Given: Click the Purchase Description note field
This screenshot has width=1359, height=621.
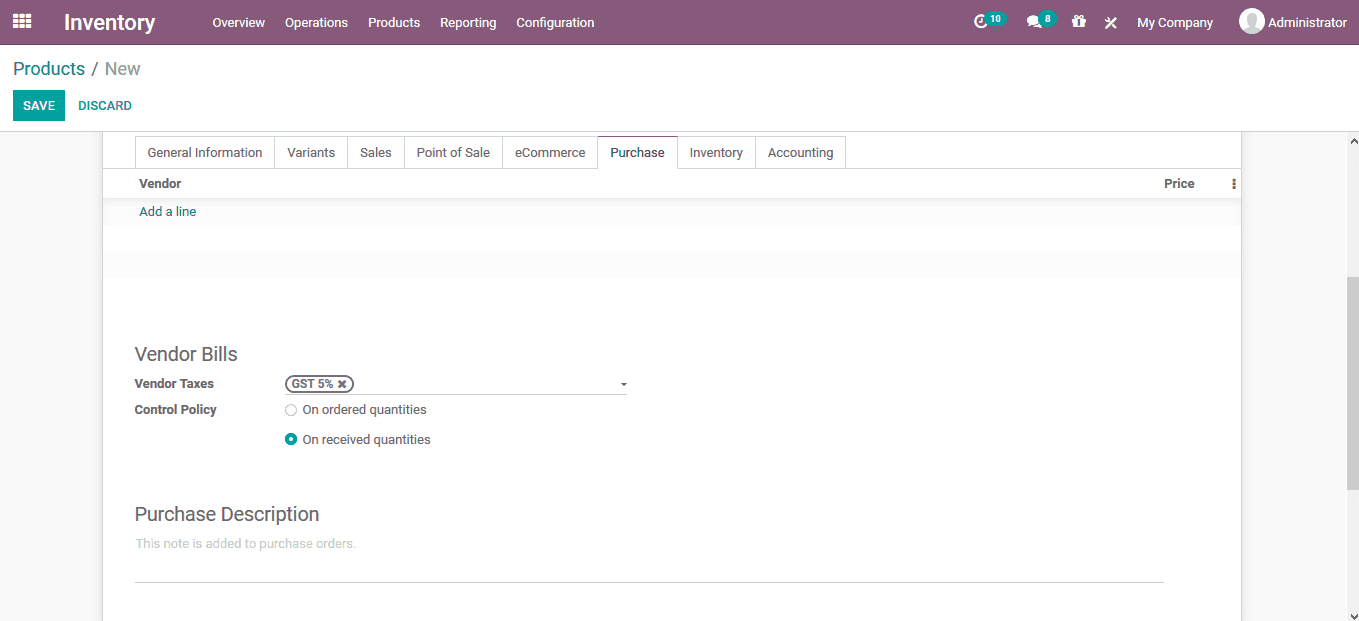Looking at the screenshot, I should pyautogui.click(x=245, y=543).
